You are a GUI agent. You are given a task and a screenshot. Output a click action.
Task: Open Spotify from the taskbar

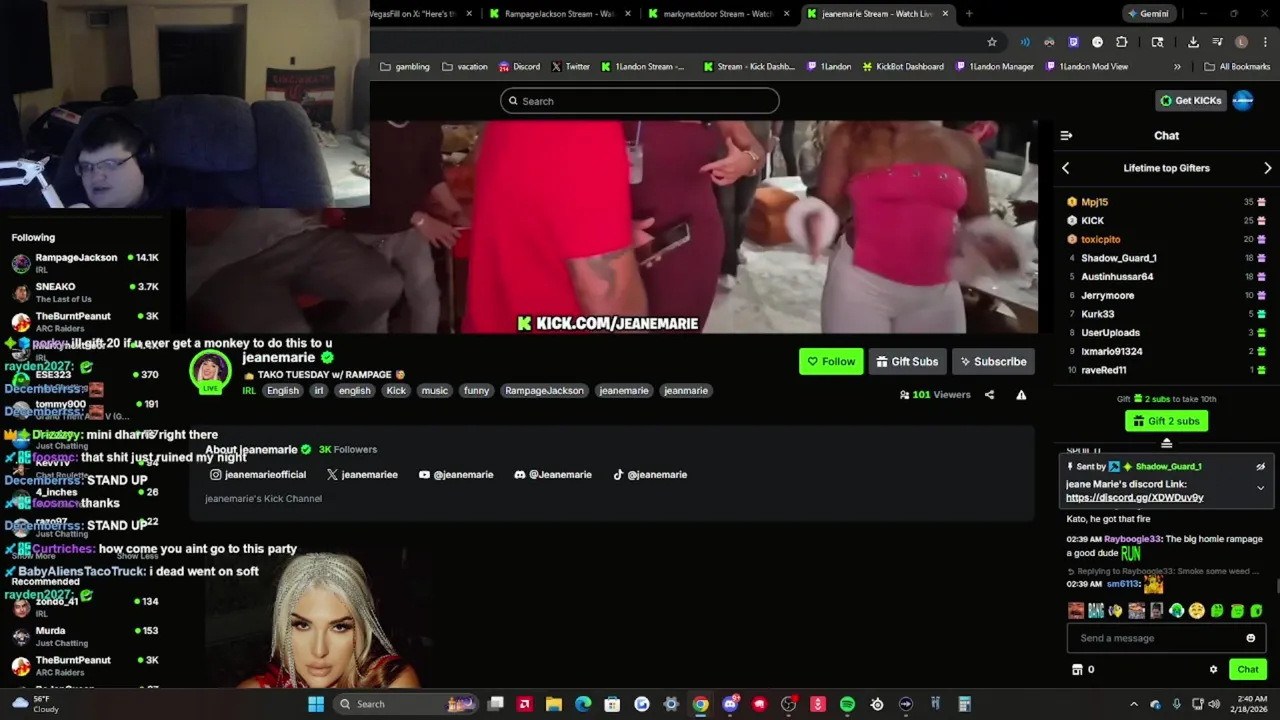847,704
